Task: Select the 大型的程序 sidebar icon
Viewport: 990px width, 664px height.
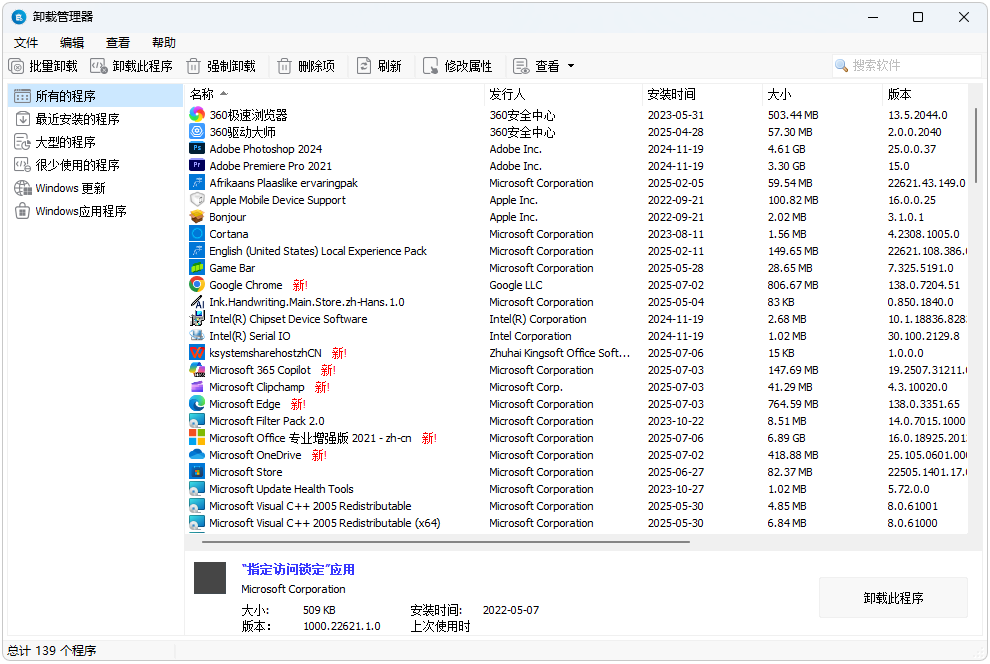Action: (22, 141)
